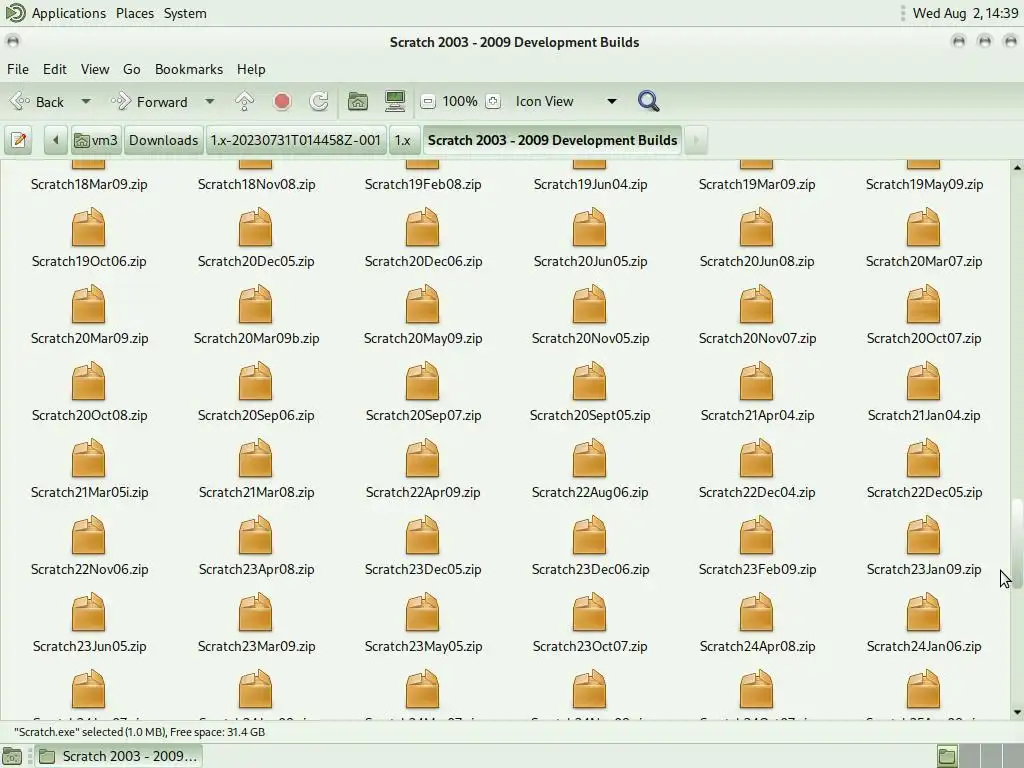1024x768 pixels.
Task: Click the scrollbar down arrow
Action: pyautogui.click(x=1017, y=712)
